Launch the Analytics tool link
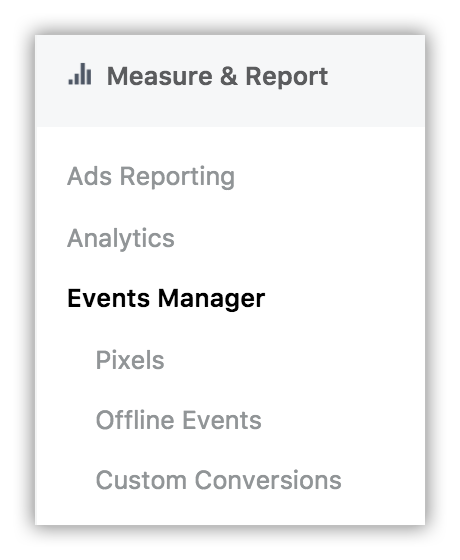The image size is (460, 560). (x=121, y=238)
